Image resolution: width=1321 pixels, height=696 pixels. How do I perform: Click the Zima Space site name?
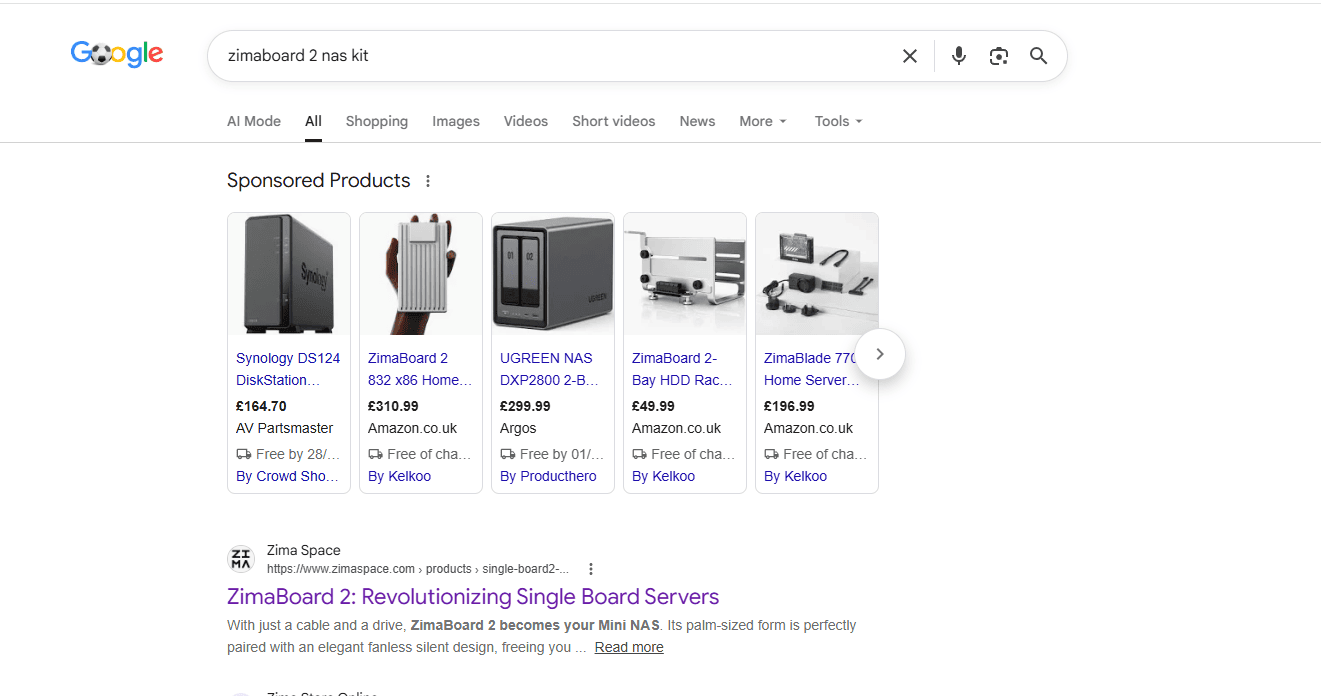coord(303,550)
